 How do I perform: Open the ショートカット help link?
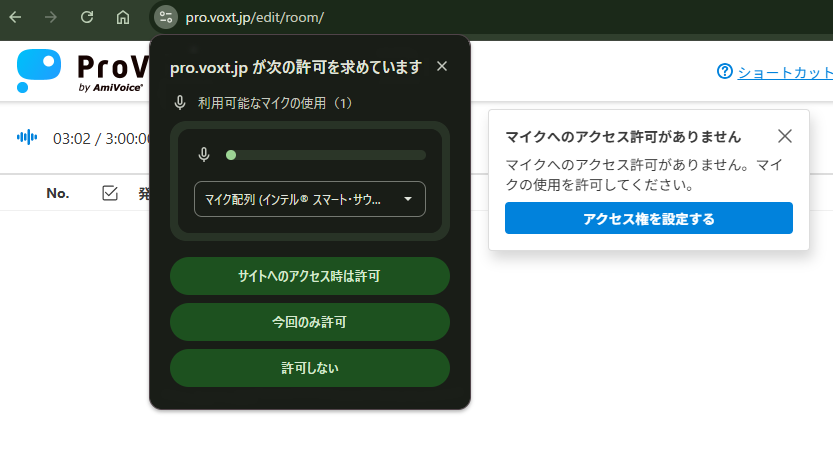(785, 72)
